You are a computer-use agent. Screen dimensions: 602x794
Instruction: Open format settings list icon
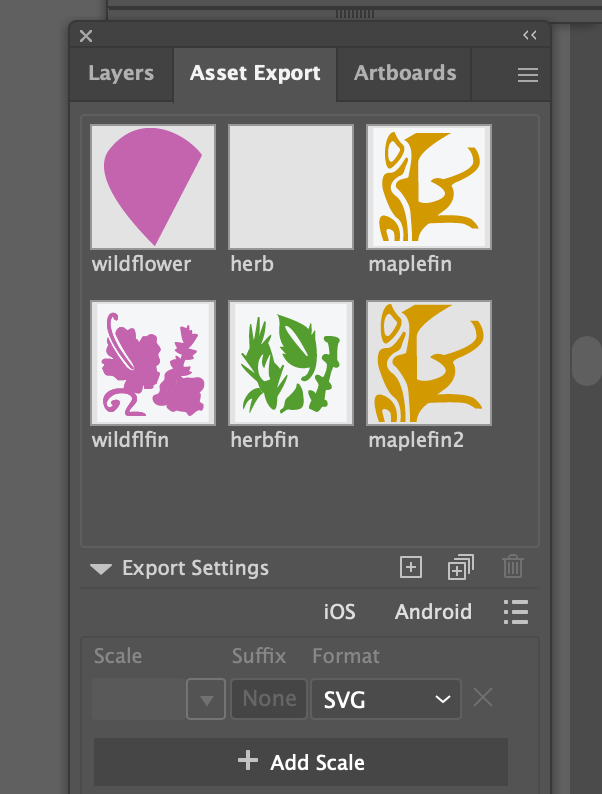click(x=516, y=612)
